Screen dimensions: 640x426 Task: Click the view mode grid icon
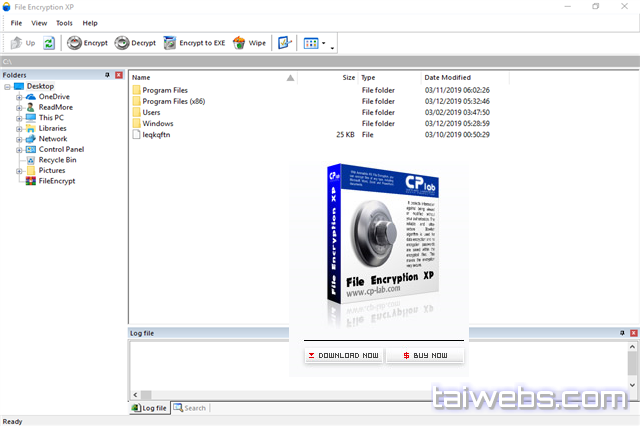pyautogui.click(x=311, y=43)
